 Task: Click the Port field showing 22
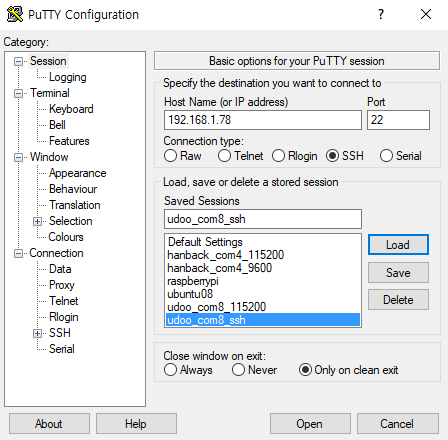click(398, 120)
